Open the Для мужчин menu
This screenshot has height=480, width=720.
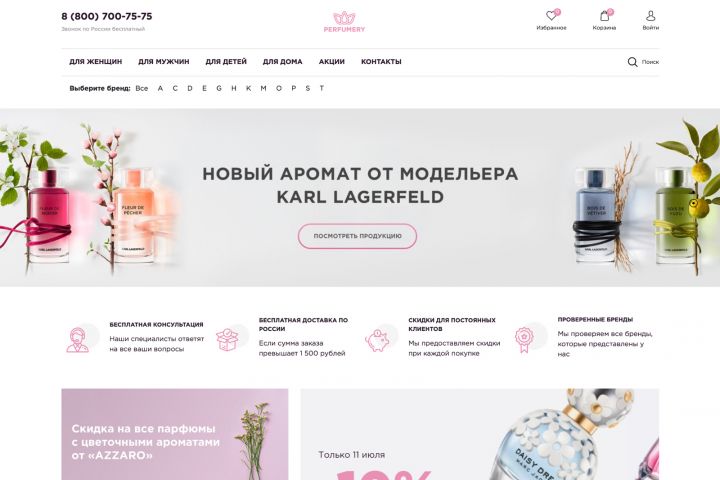coord(163,62)
